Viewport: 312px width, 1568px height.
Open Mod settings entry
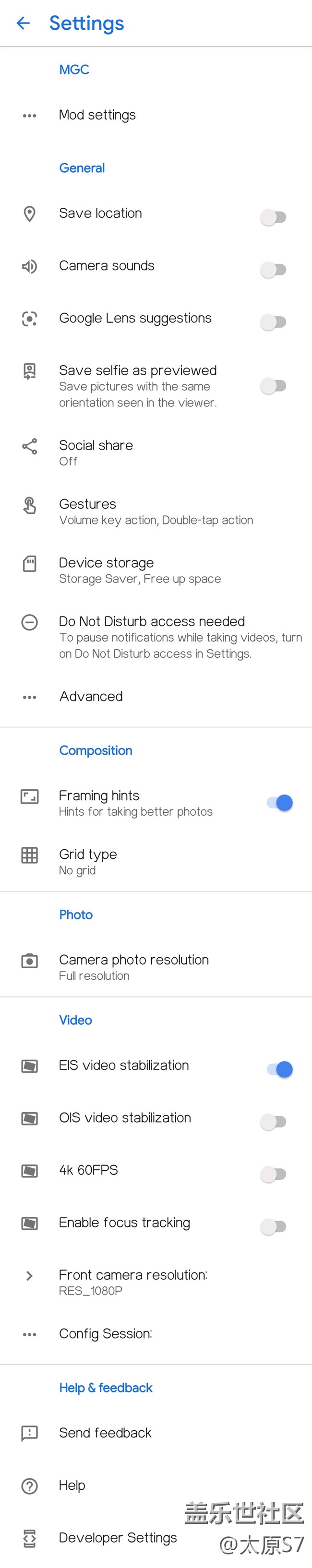pos(156,115)
